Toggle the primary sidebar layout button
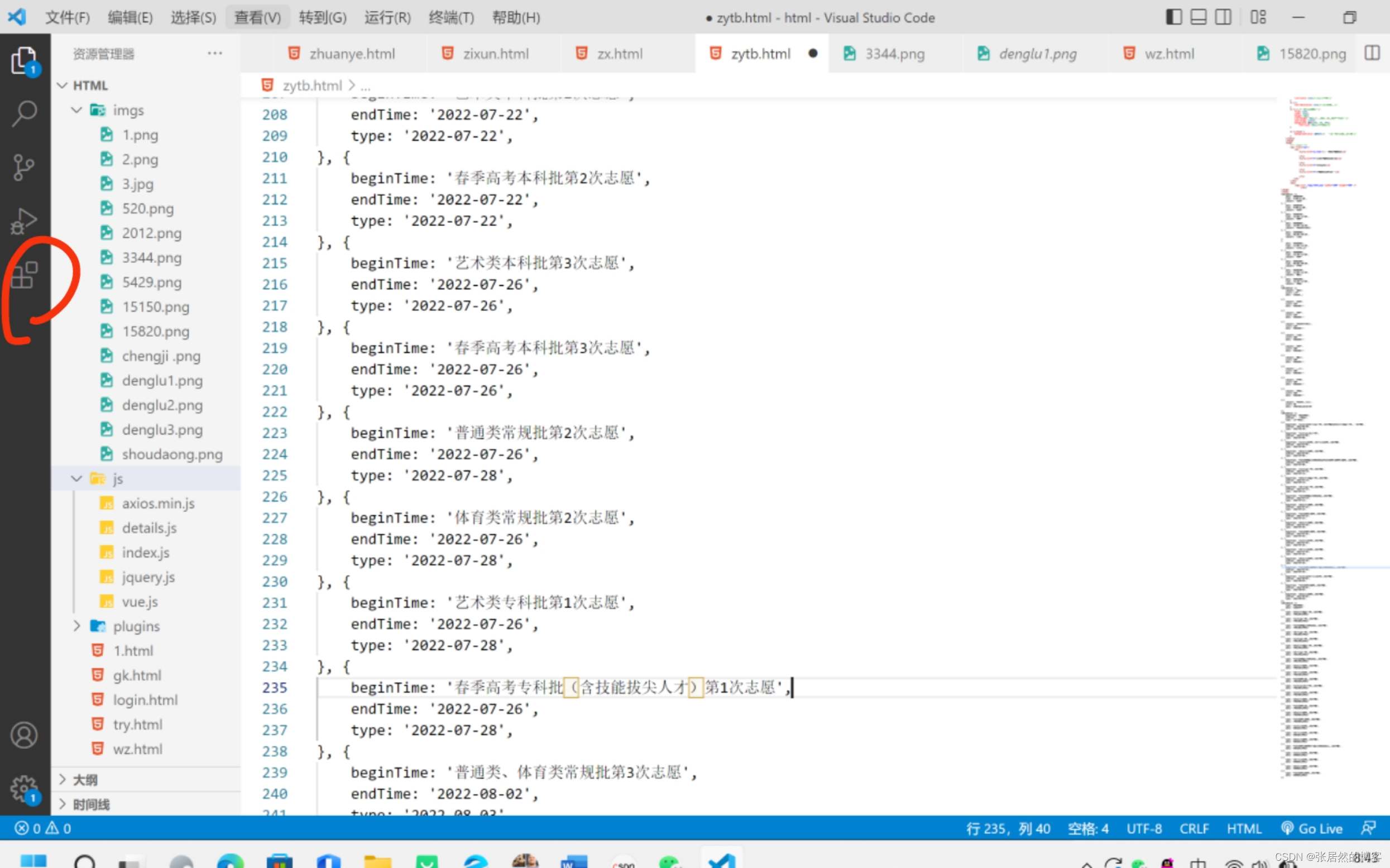Image resolution: width=1390 pixels, height=868 pixels. click(x=1173, y=17)
